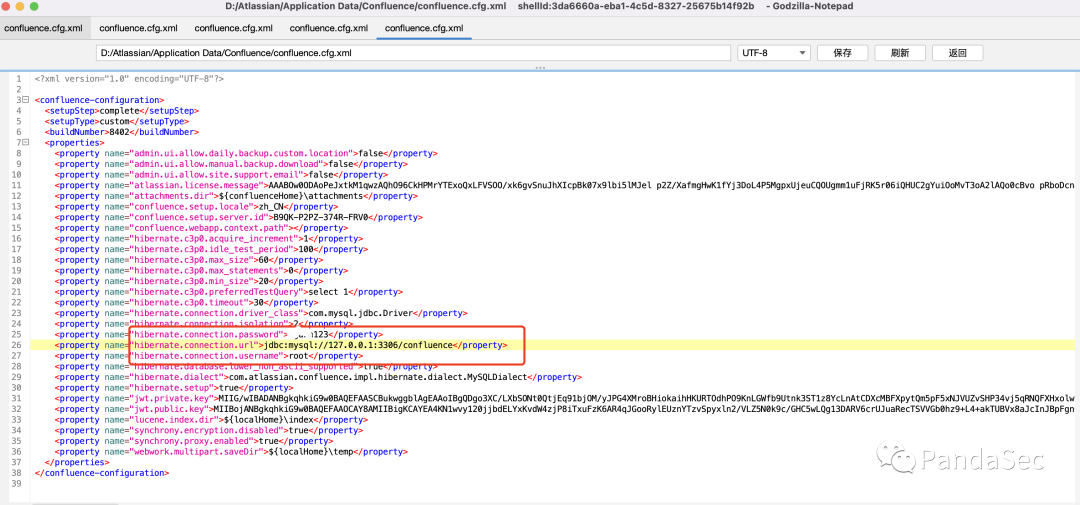Focus the file path input field
Image resolution: width=1080 pixels, height=505 pixels.
tap(413, 53)
